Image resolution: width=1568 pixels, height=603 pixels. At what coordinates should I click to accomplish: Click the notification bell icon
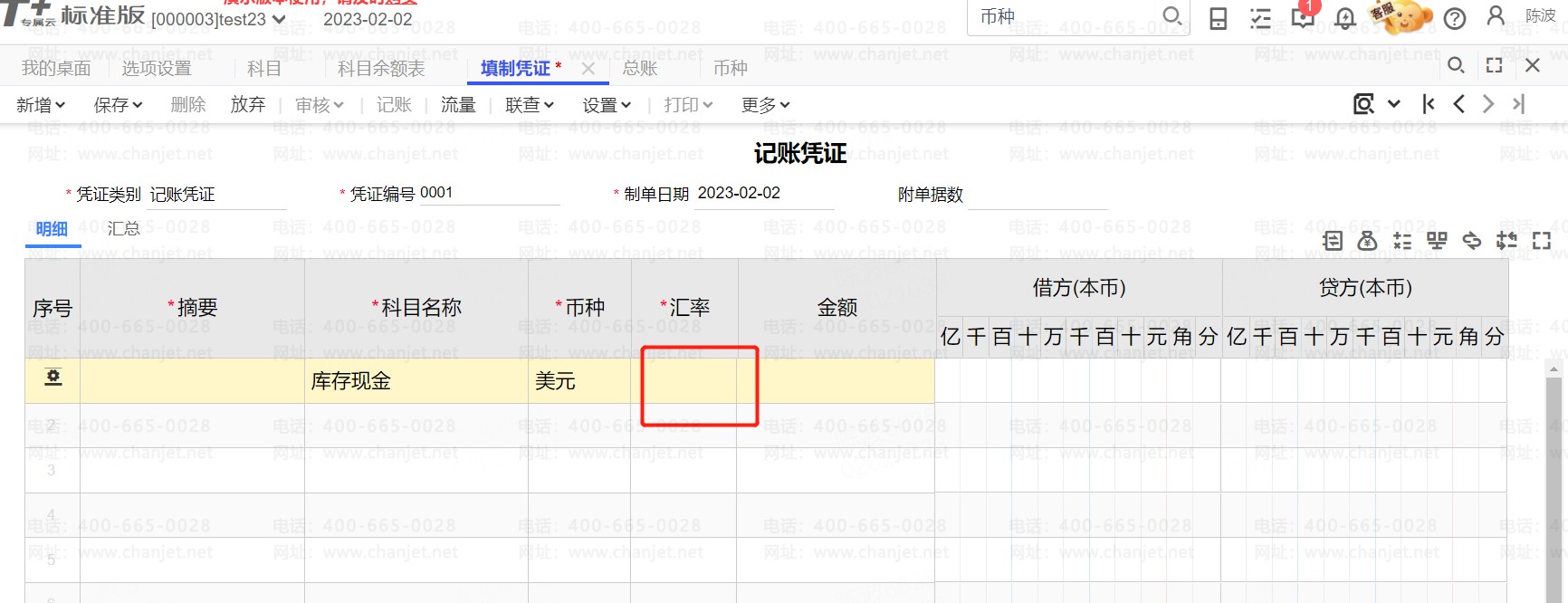(x=1345, y=18)
